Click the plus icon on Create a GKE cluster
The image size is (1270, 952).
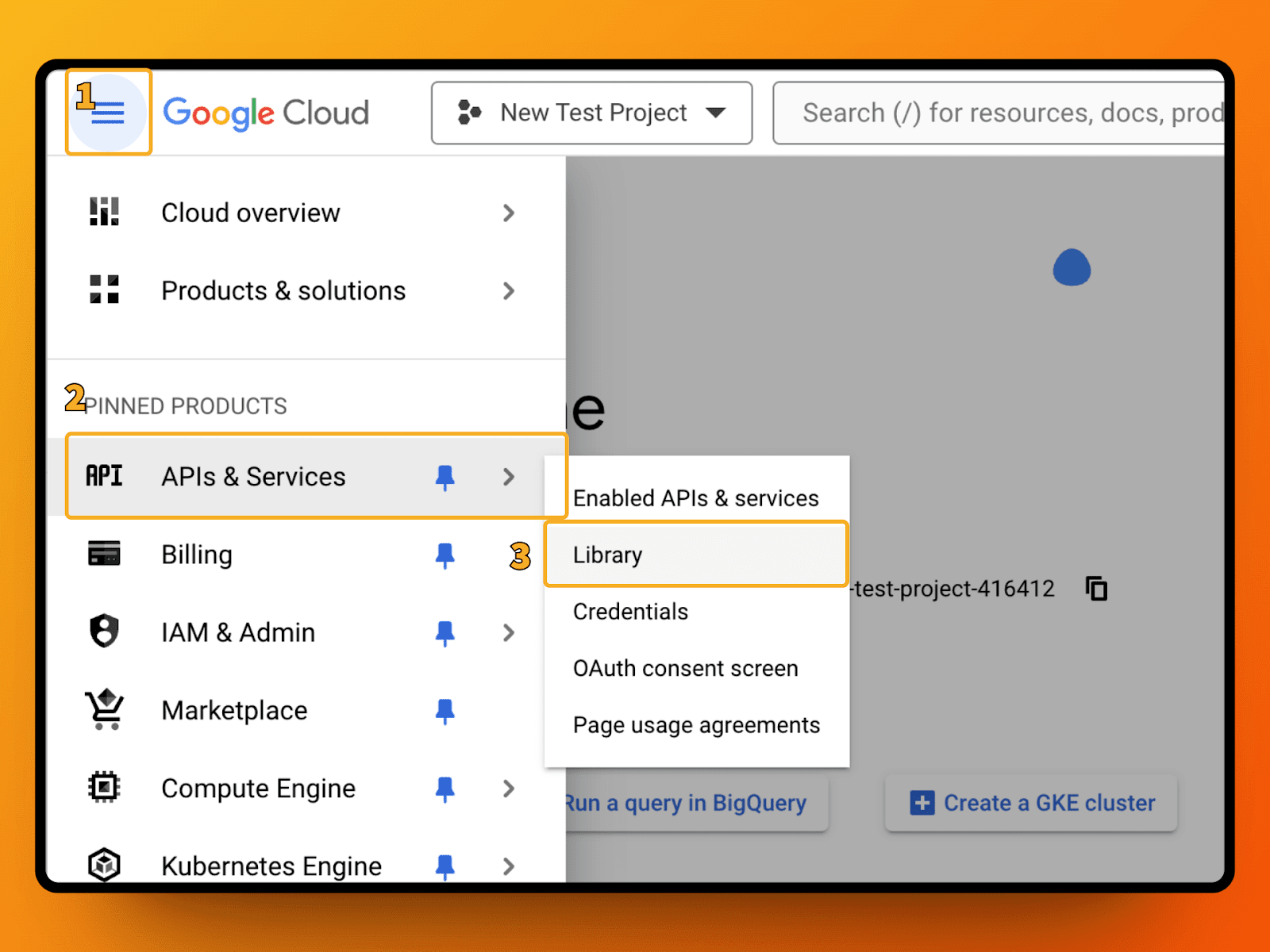(922, 803)
